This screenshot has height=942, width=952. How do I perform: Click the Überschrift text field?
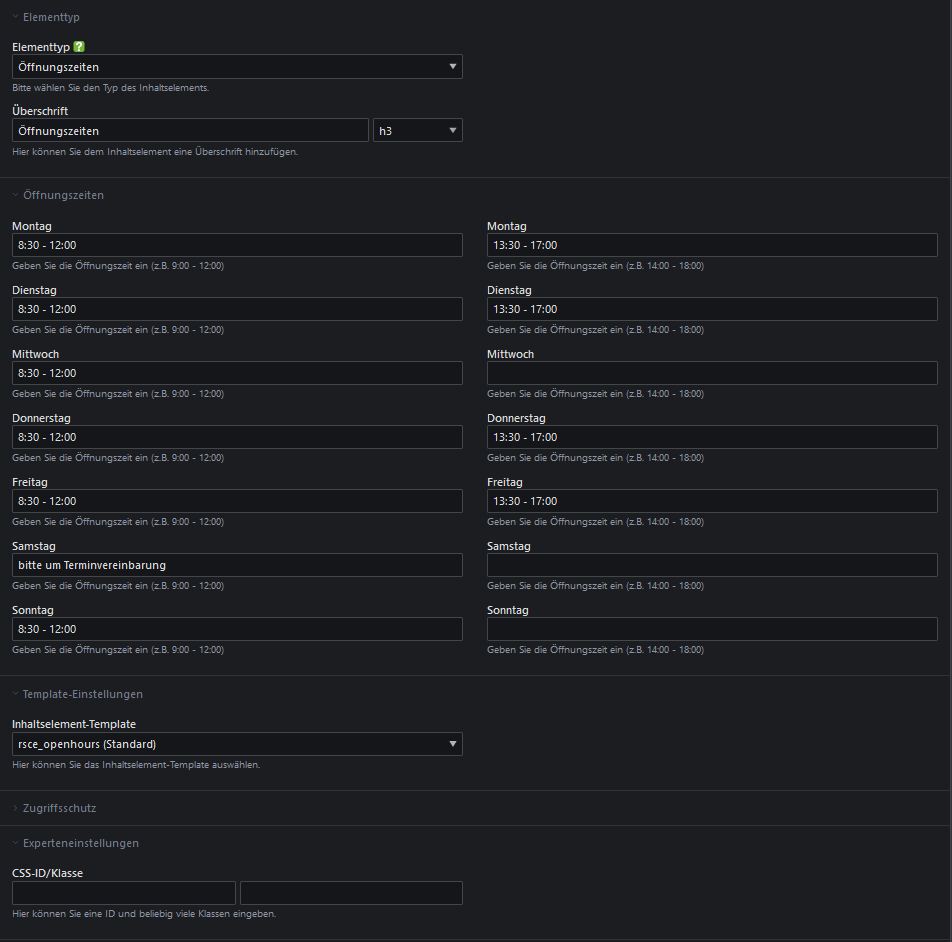pyautogui.click(x=190, y=131)
